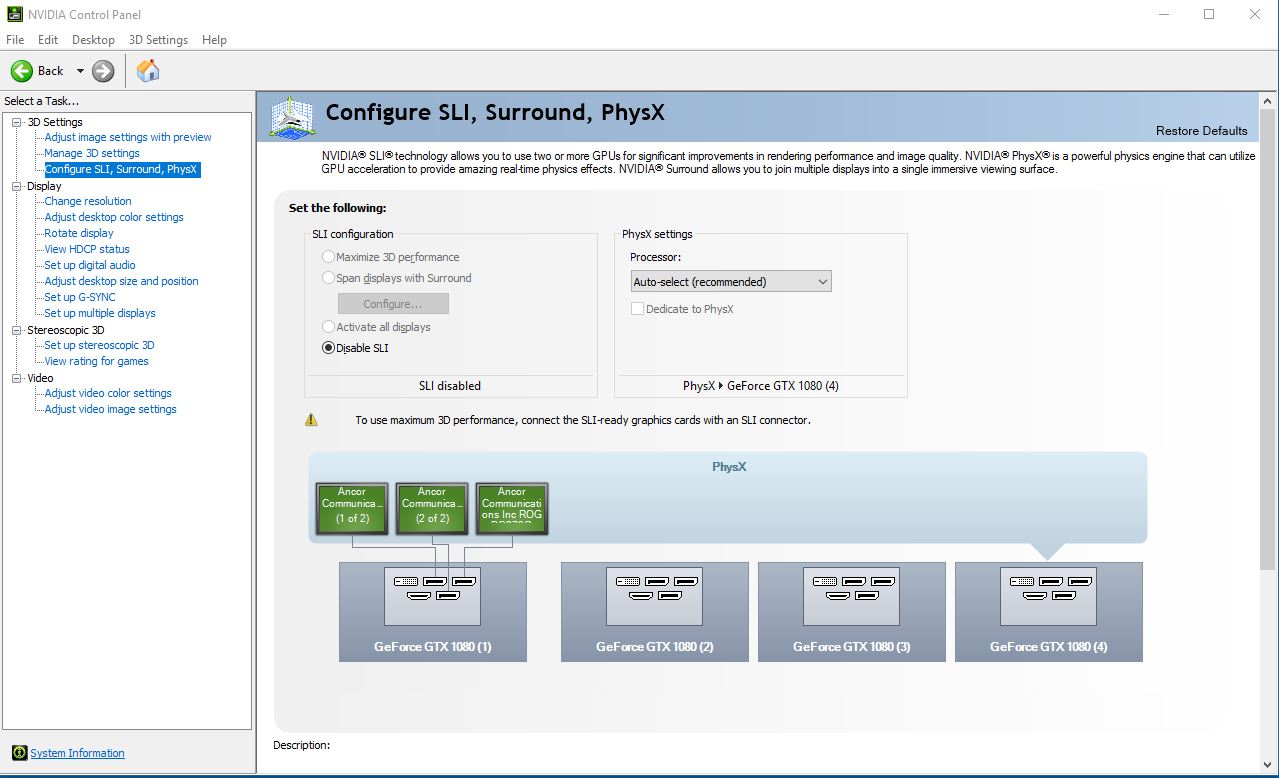This screenshot has height=778, width=1279.
Task: Open Set up stereoscopic 3D
Action: coord(99,345)
